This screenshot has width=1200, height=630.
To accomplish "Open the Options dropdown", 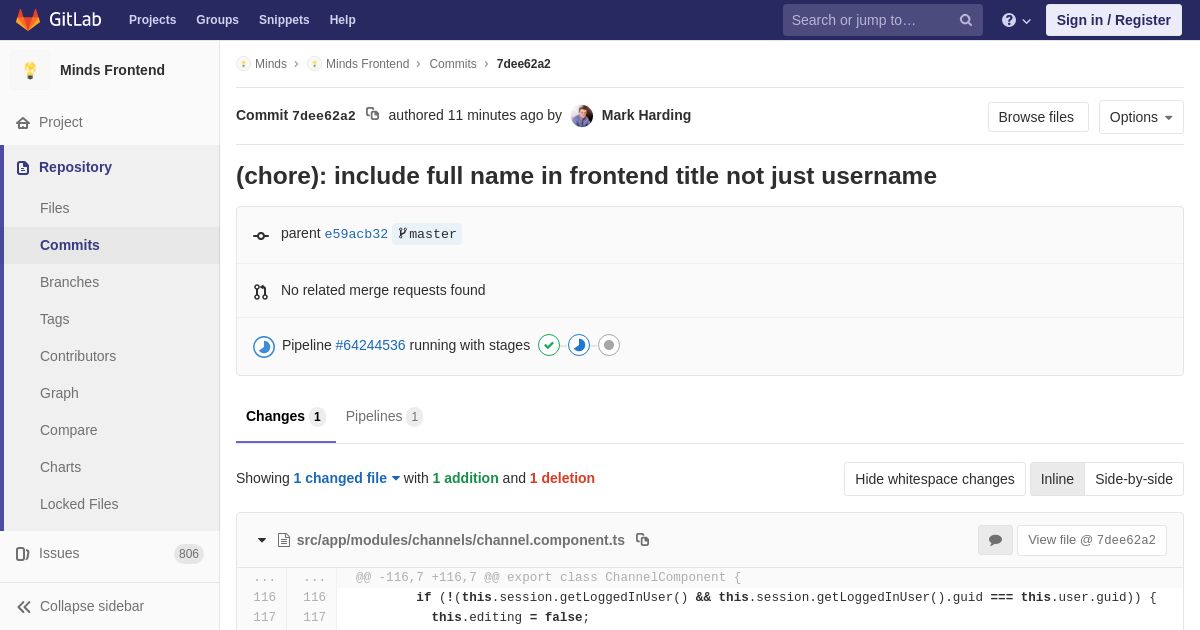I will click(1141, 117).
